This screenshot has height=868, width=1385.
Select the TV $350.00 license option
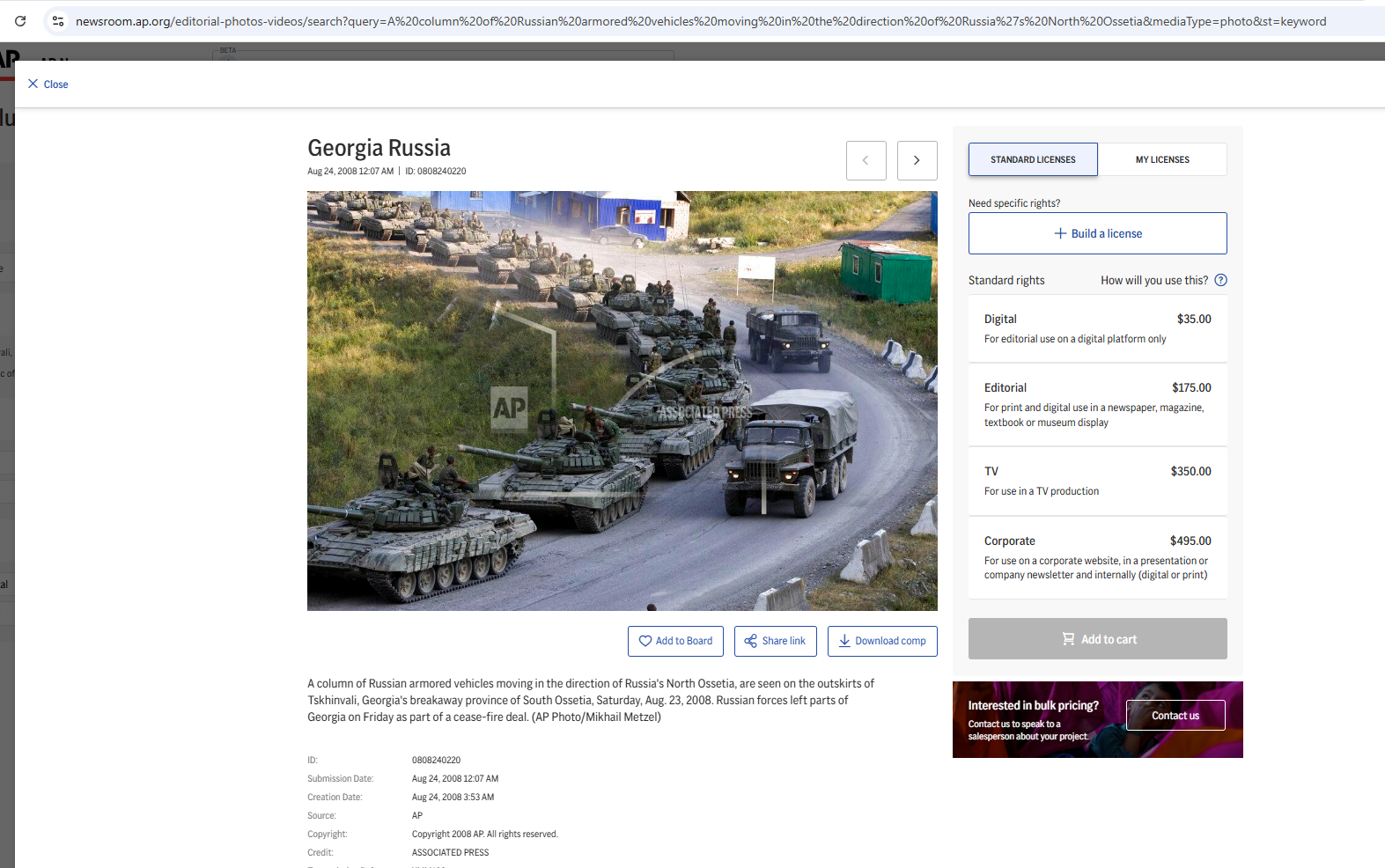click(x=1097, y=481)
